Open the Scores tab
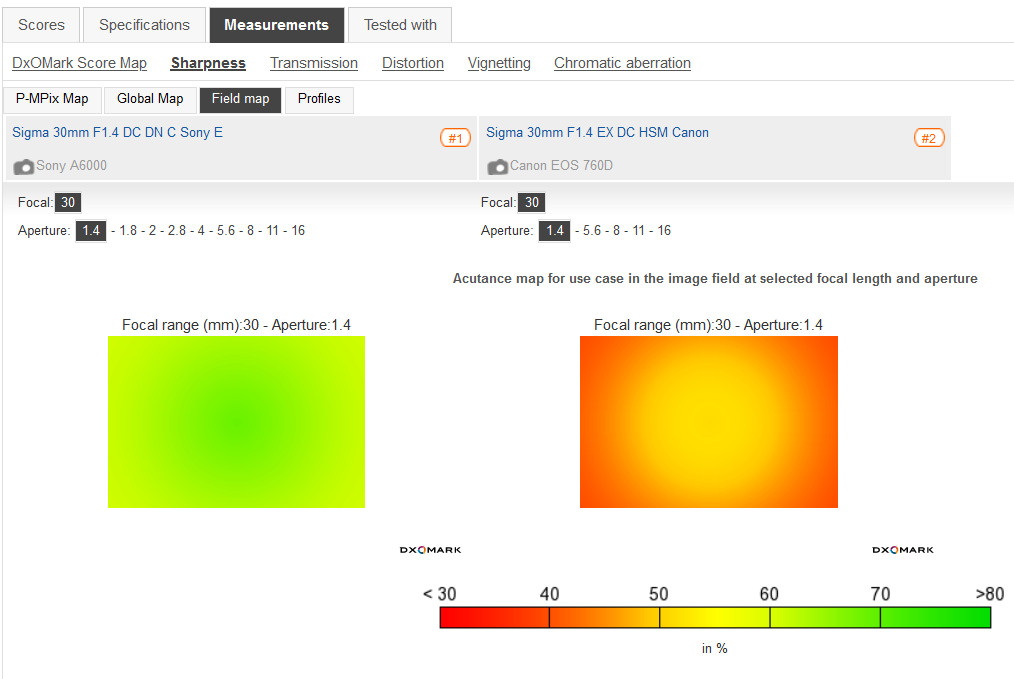Image resolution: width=1014 pixels, height=679 pixels. tap(41, 25)
